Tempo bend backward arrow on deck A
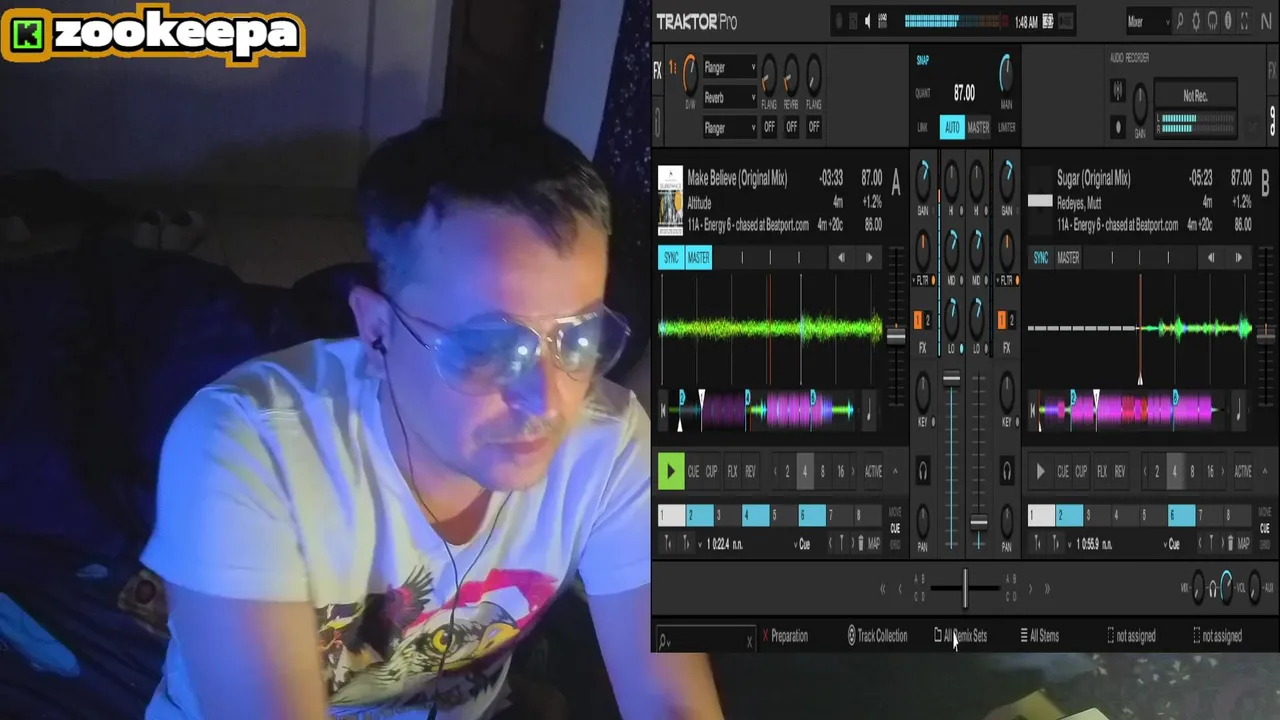 pos(841,257)
